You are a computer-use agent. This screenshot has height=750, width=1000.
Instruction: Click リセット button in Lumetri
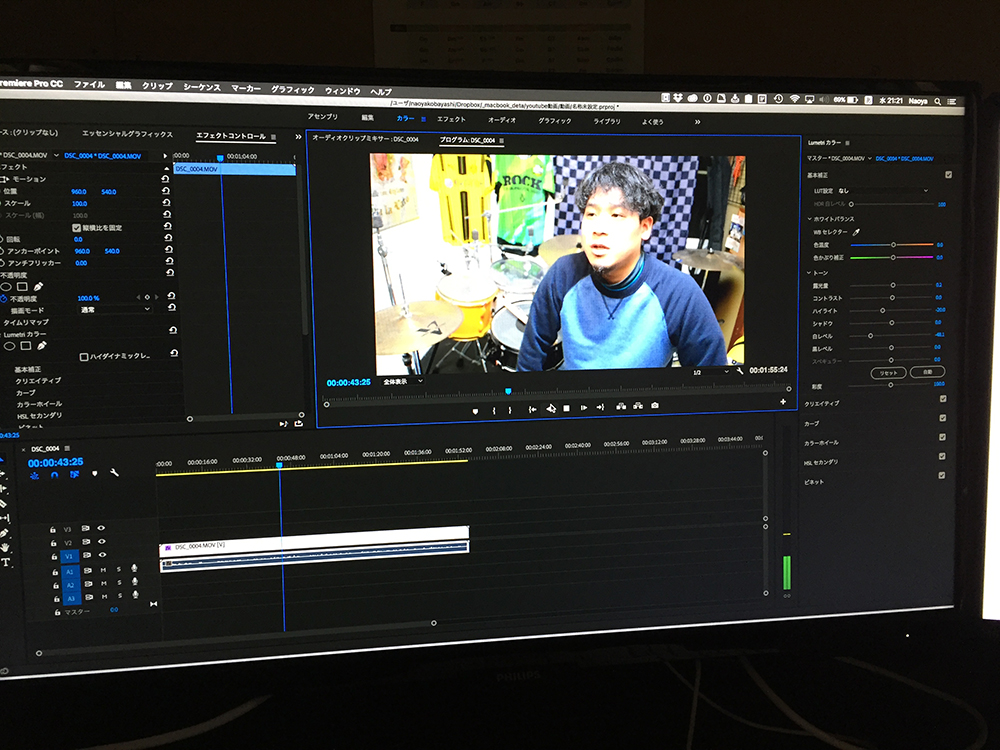pyautogui.click(x=888, y=372)
